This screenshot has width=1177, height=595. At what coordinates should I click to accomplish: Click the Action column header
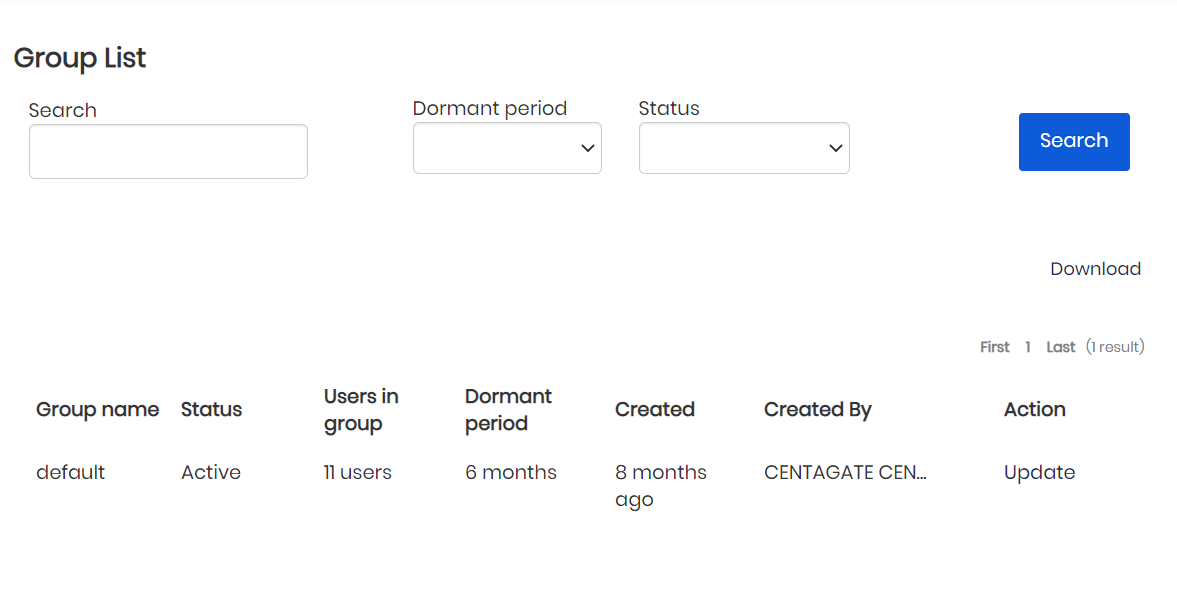[1034, 409]
